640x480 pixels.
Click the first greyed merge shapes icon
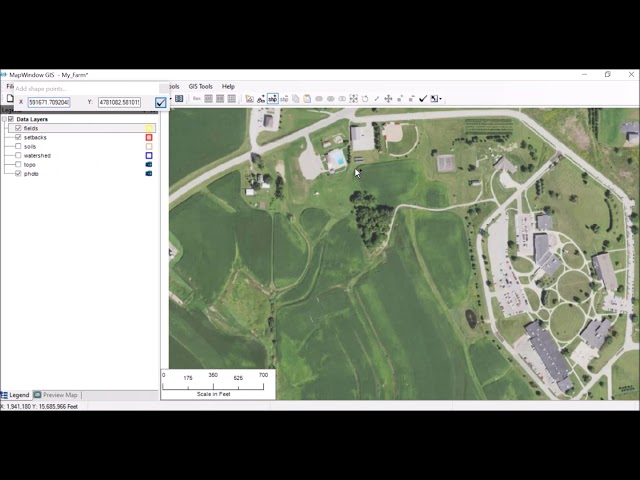319,99
